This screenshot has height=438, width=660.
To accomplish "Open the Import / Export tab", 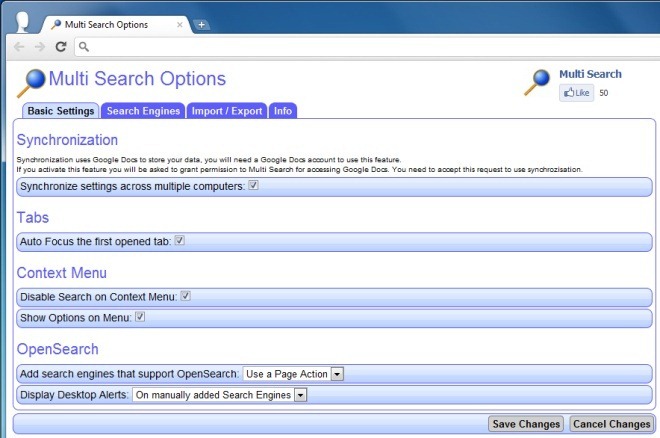I will coord(227,111).
